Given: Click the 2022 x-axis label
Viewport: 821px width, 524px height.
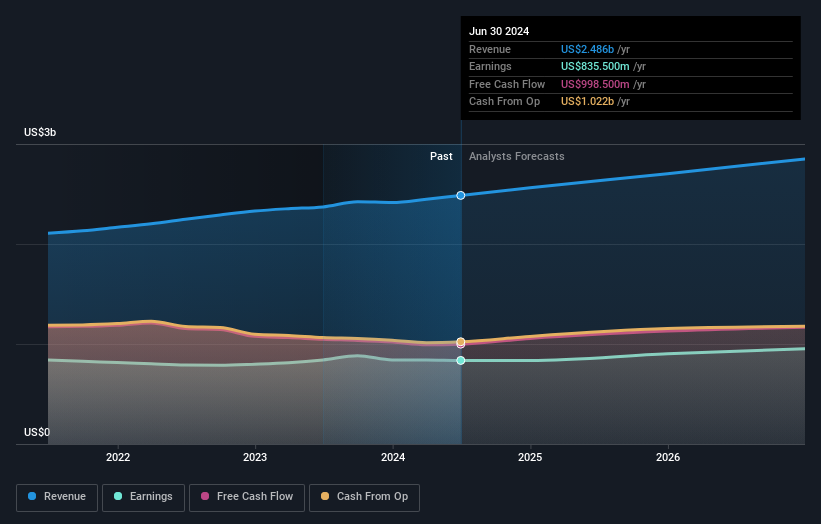Looking at the screenshot, I should (118, 457).
